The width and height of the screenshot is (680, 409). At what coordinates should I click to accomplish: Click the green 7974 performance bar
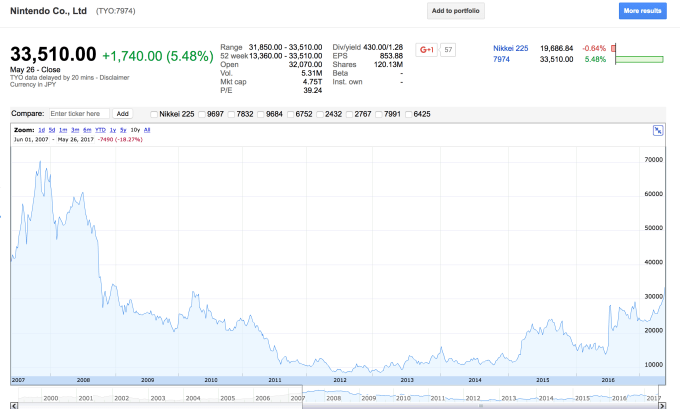pyautogui.click(x=639, y=59)
